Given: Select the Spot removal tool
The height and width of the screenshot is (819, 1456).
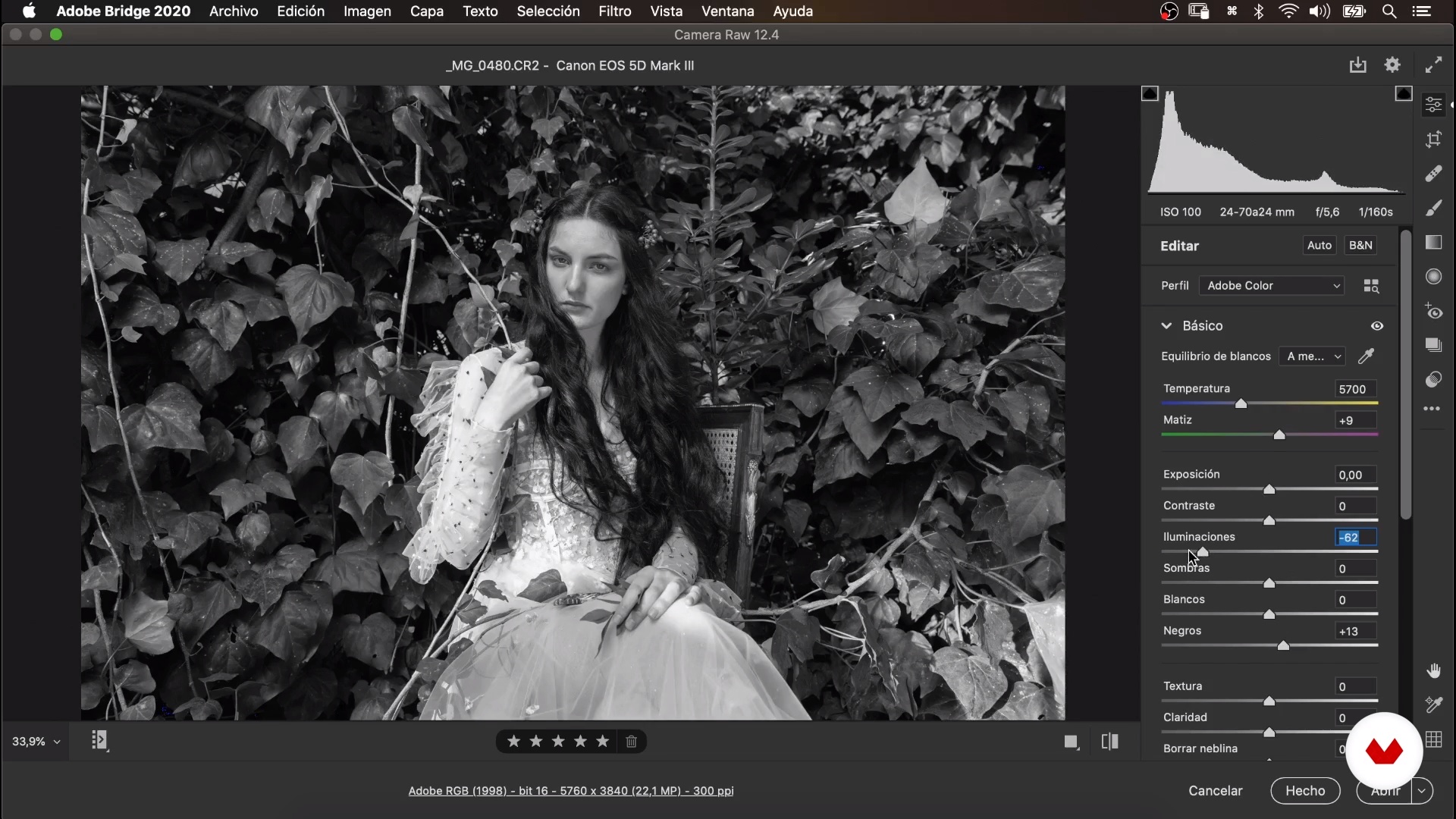Looking at the screenshot, I should [x=1433, y=174].
